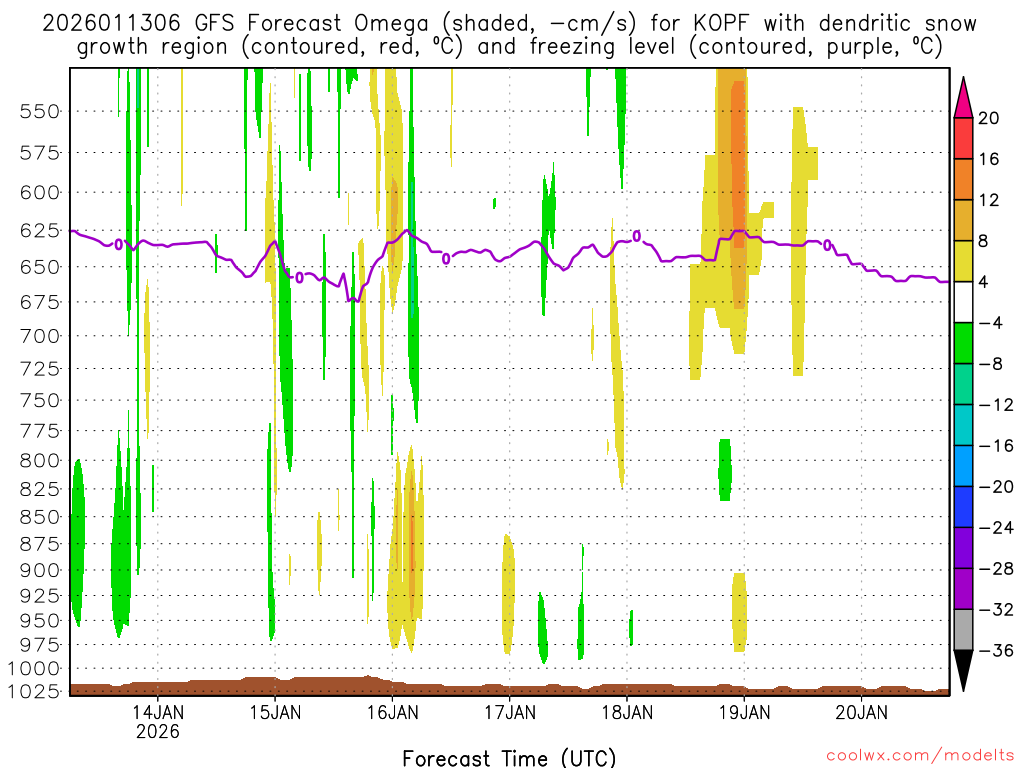Click the 20JAN date label
The width and height of the screenshot is (1024, 768).
click(861, 712)
